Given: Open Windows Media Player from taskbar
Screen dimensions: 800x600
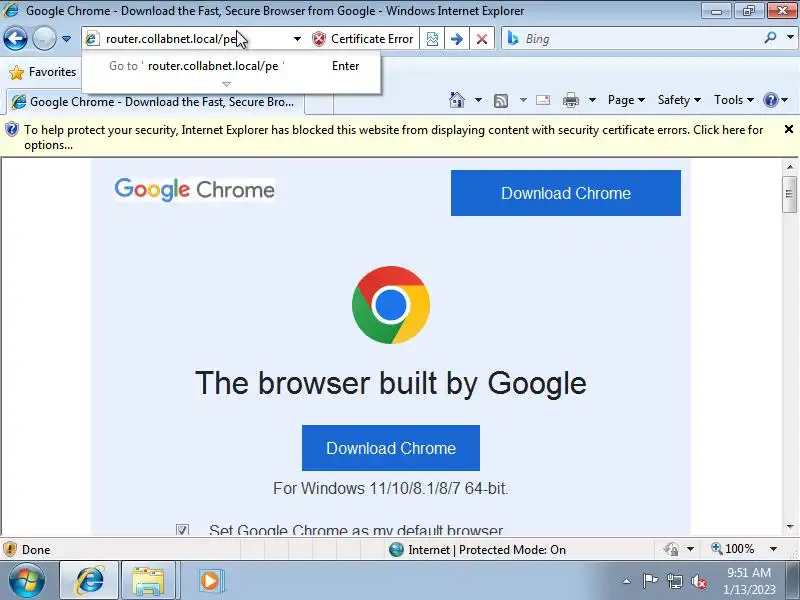Looking at the screenshot, I should (x=209, y=581).
